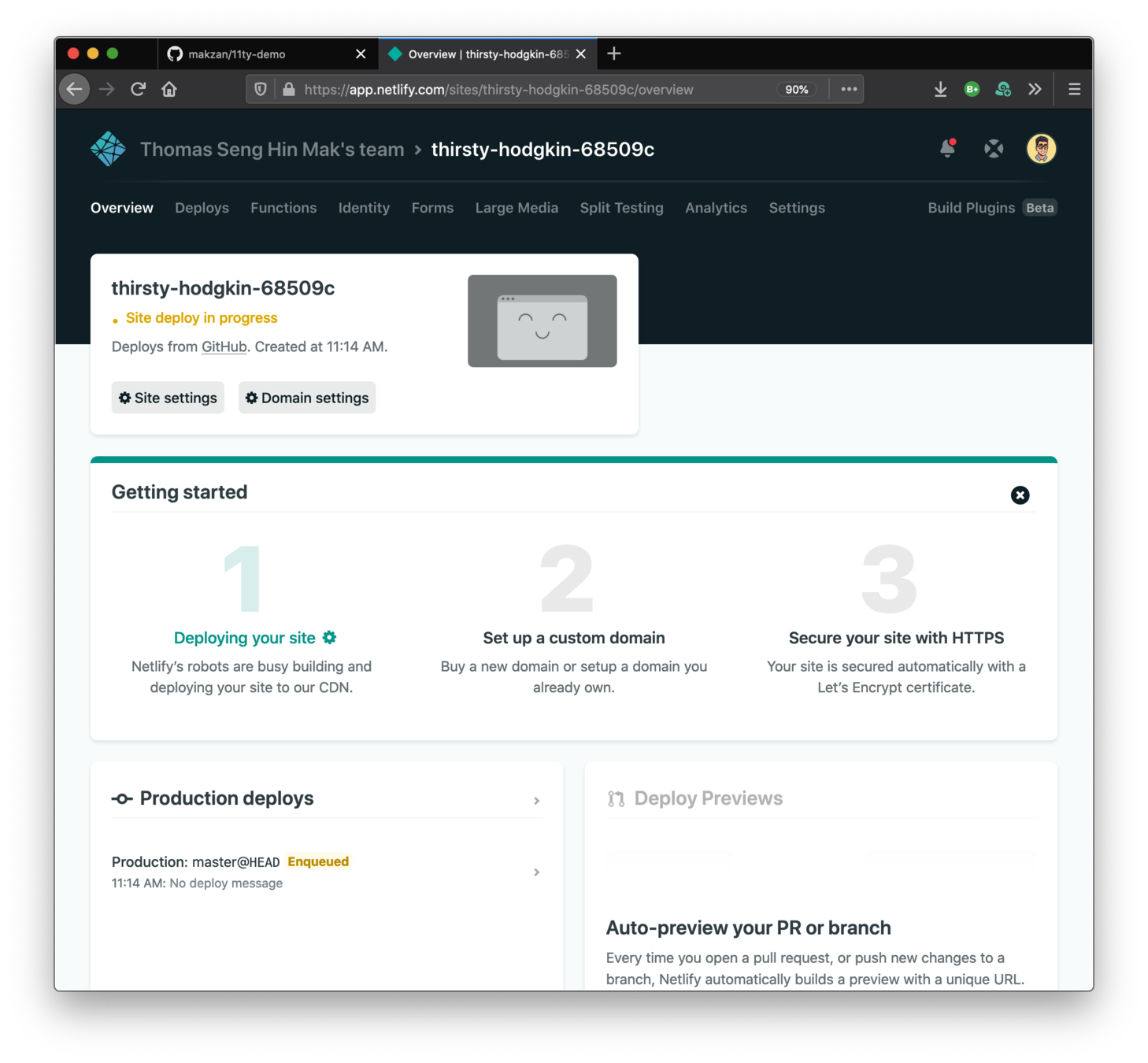The height and width of the screenshot is (1063, 1148).
Task: Expand Production deploys with its chevron
Action: [536, 800]
